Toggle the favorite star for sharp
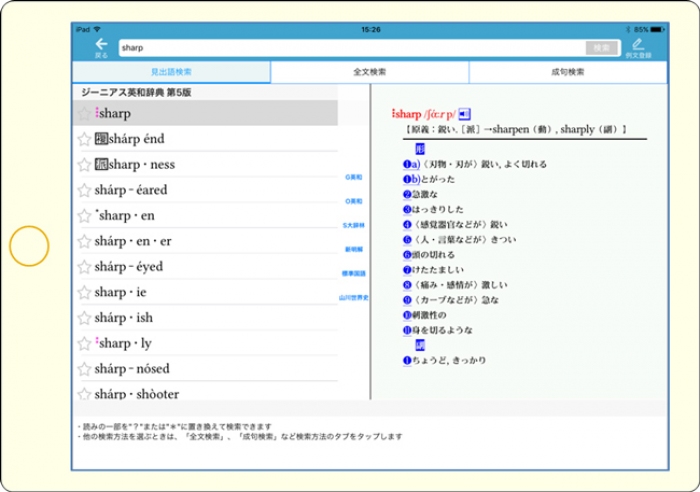Viewport: 700px width, 492px height. pos(85,114)
